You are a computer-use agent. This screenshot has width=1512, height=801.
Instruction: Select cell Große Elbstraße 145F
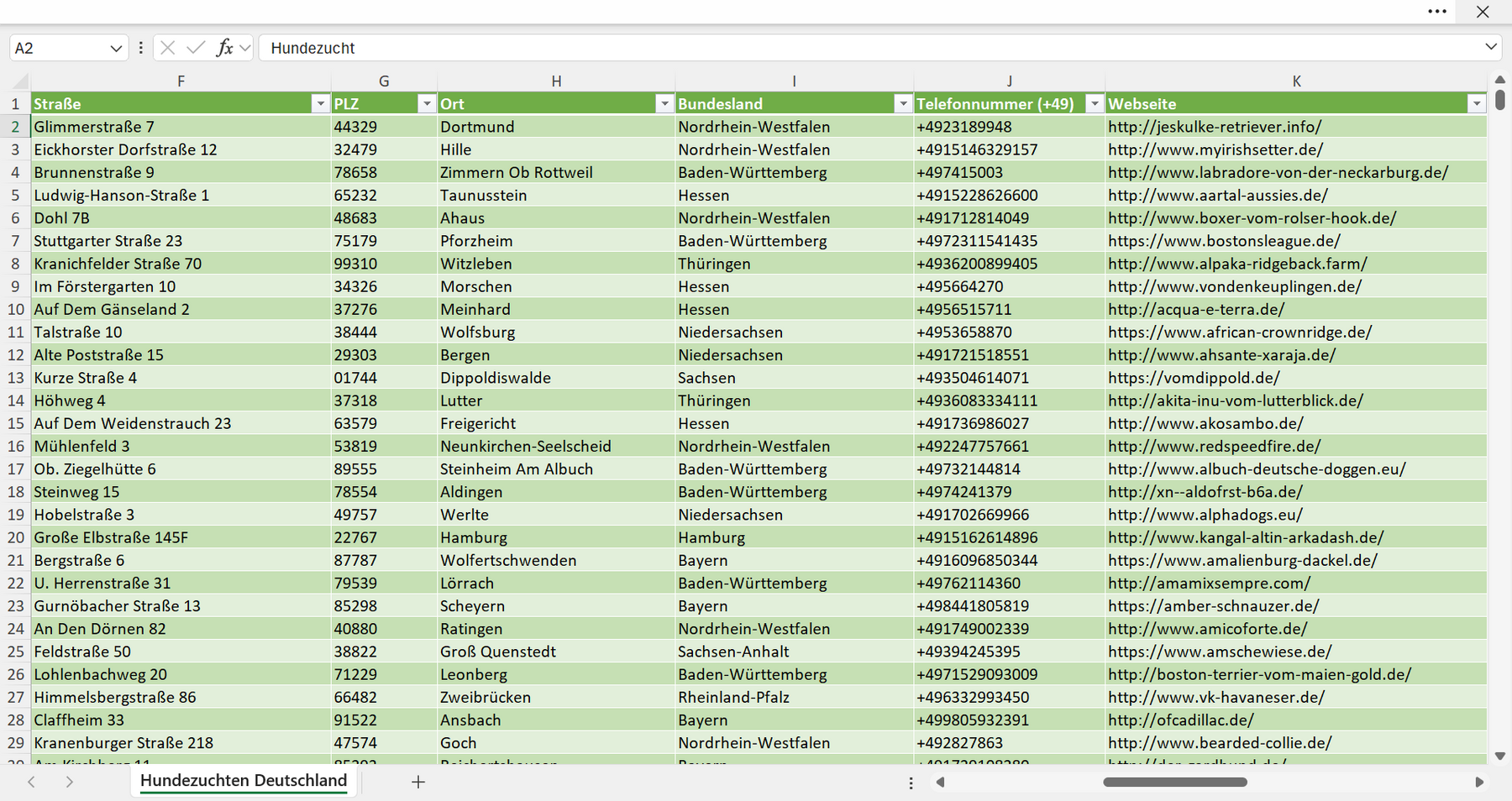tap(181, 537)
